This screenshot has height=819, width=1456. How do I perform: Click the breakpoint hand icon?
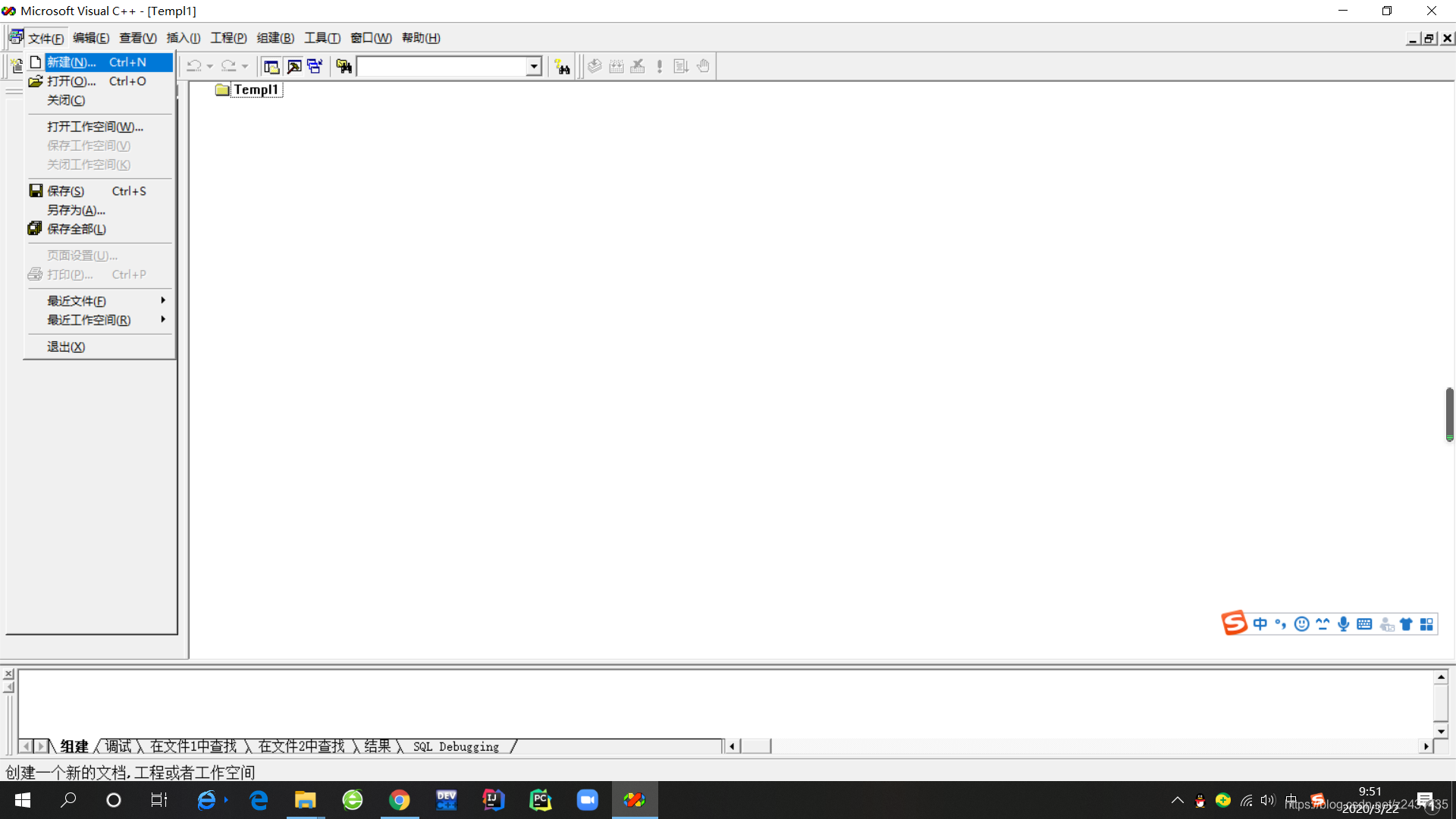pyautogui.click(x=703, y=67)
